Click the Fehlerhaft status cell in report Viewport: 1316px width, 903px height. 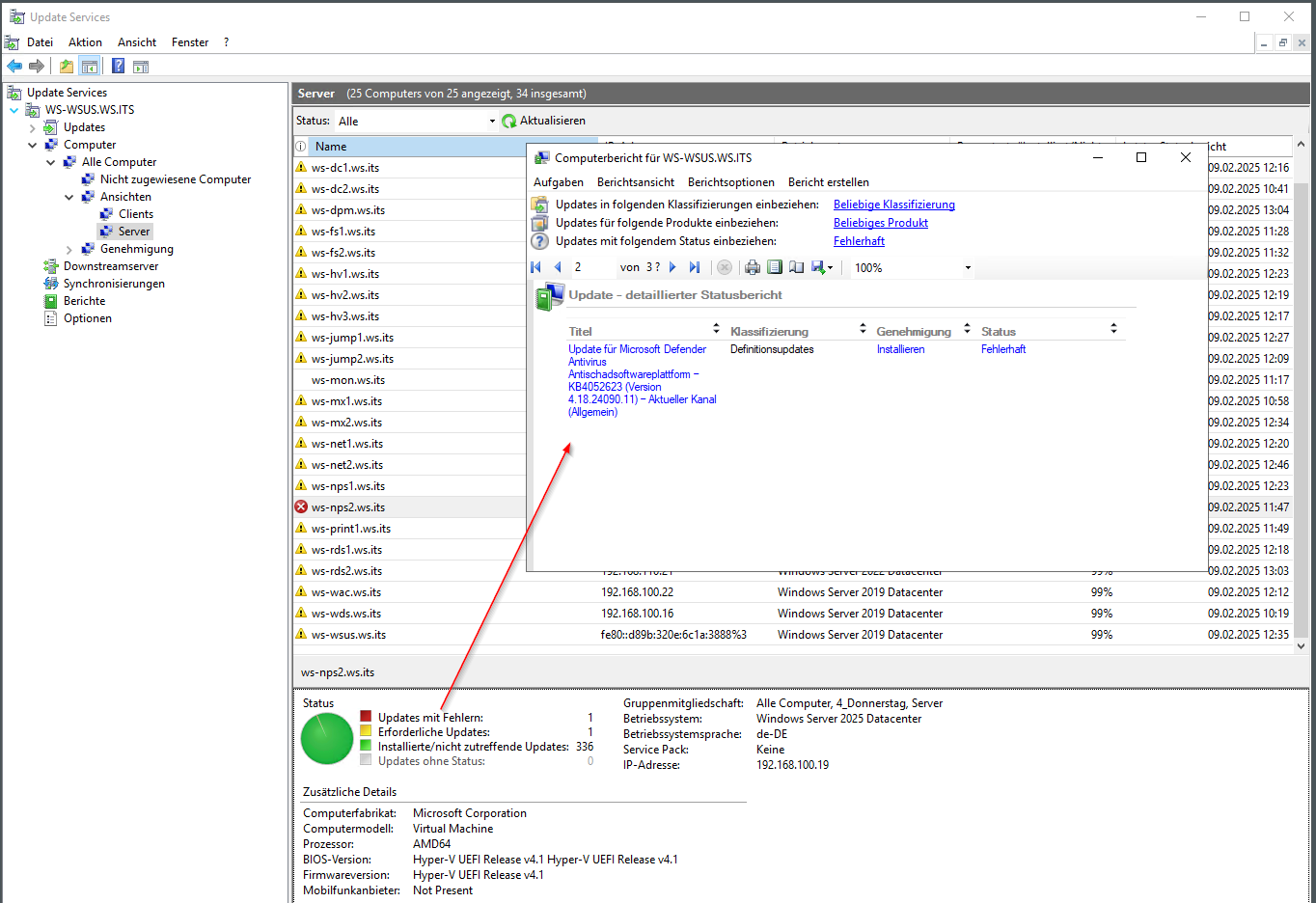(x=1003, y=349)
